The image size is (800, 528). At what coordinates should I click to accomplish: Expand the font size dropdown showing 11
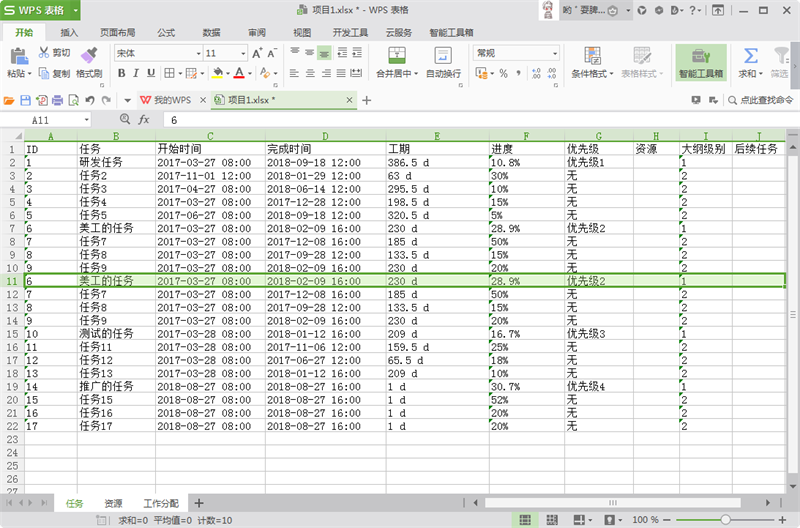pos(243,53)
